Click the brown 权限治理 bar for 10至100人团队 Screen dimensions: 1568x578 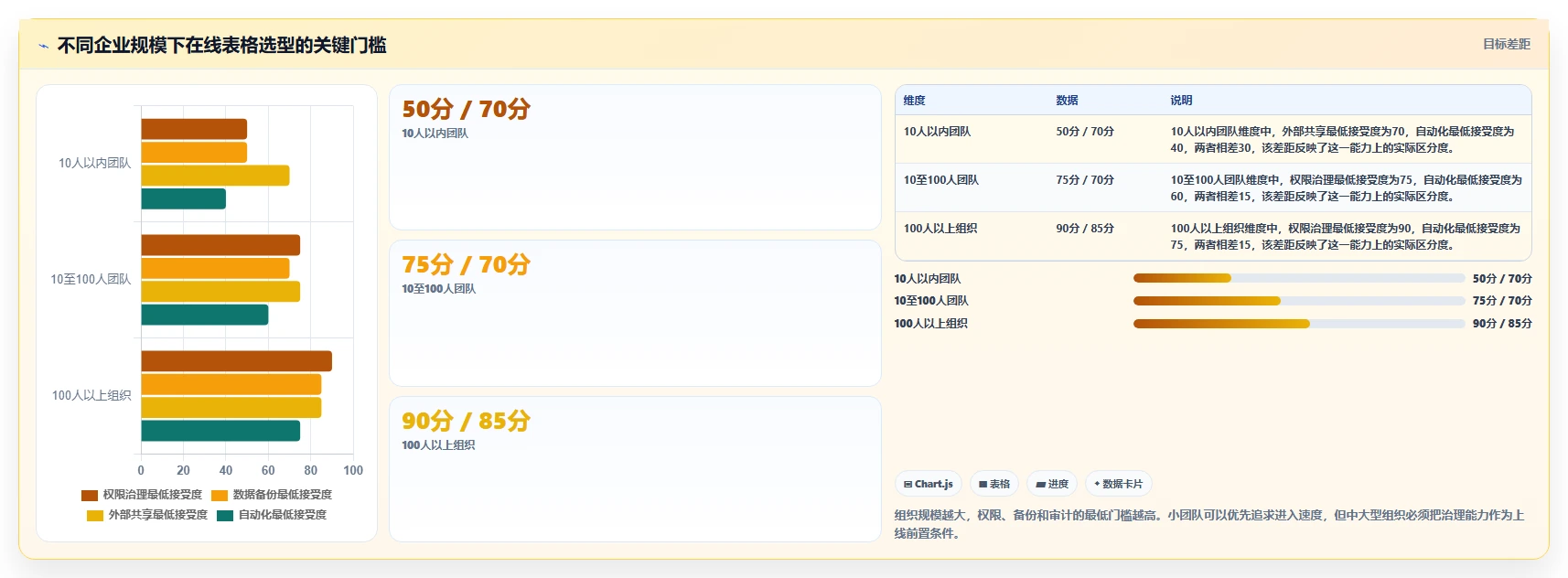220,245
